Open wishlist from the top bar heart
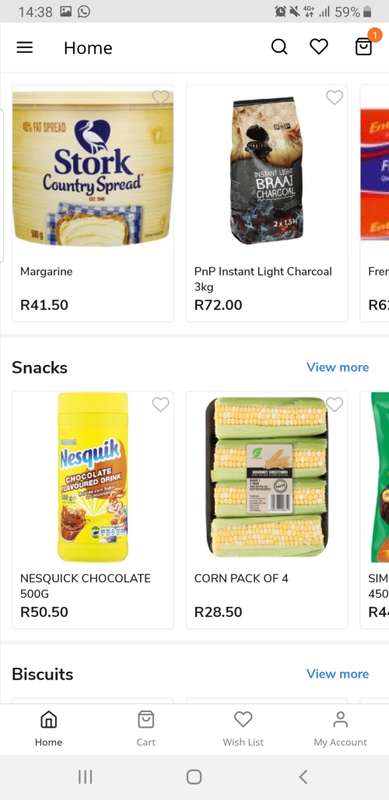Screen dimensions: 389x800 [x=319, y=47]
